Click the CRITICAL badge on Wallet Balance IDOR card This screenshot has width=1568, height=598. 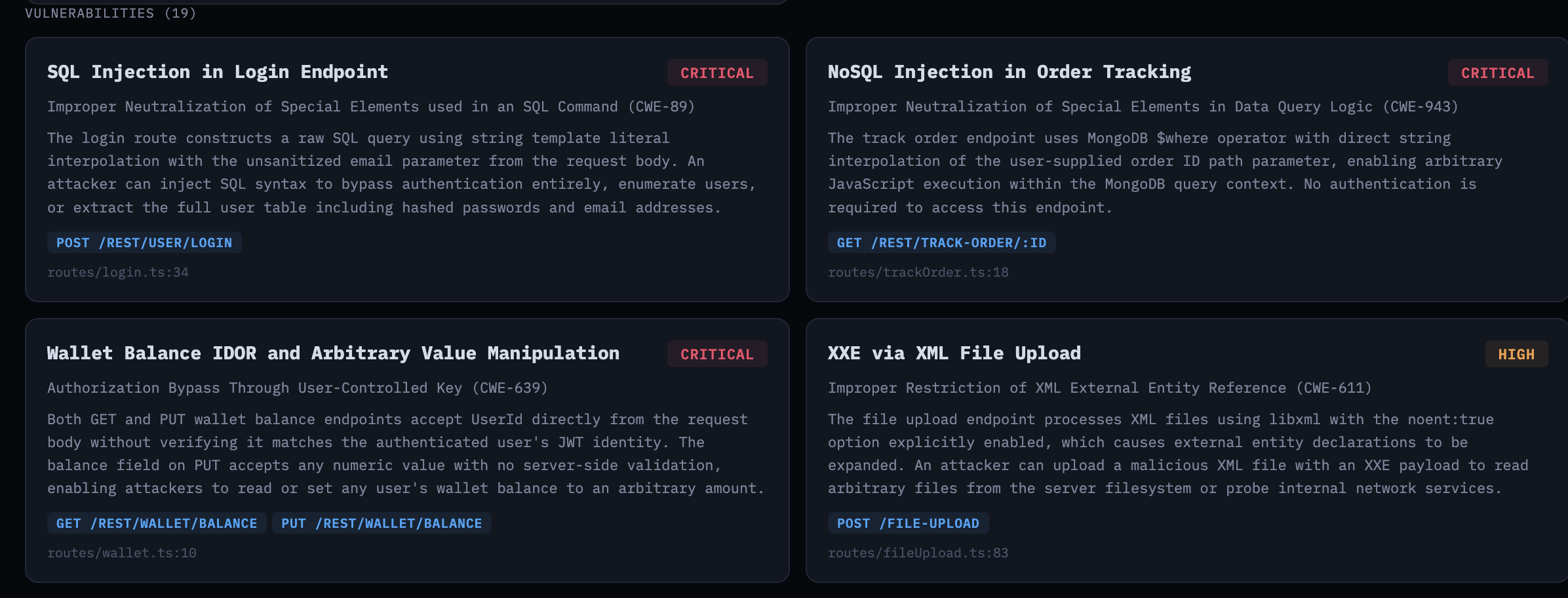717,354
